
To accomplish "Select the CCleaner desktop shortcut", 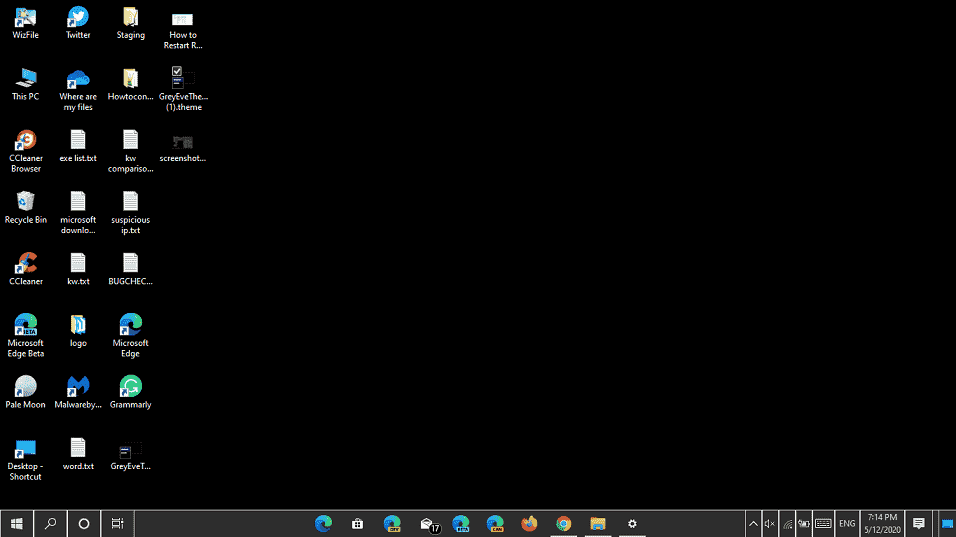I will pyautogui.click(x=26, y=270).
